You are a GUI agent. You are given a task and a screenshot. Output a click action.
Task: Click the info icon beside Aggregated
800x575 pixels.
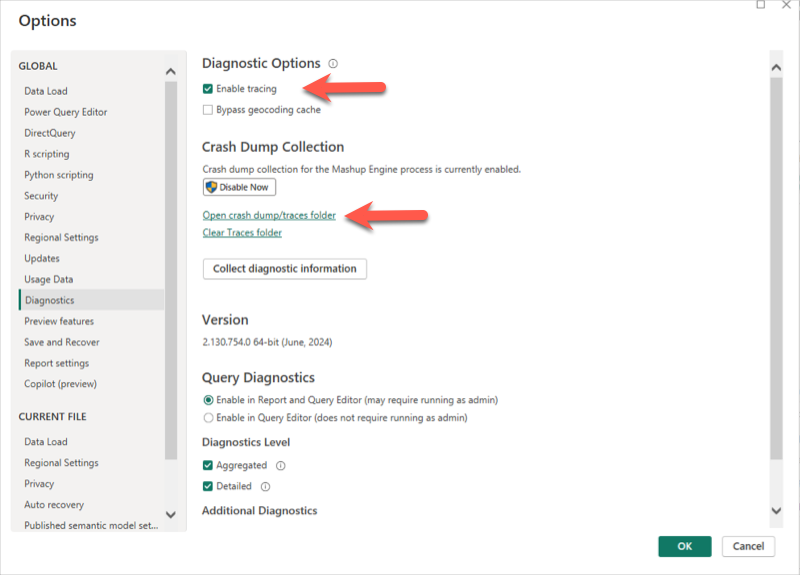281,465
